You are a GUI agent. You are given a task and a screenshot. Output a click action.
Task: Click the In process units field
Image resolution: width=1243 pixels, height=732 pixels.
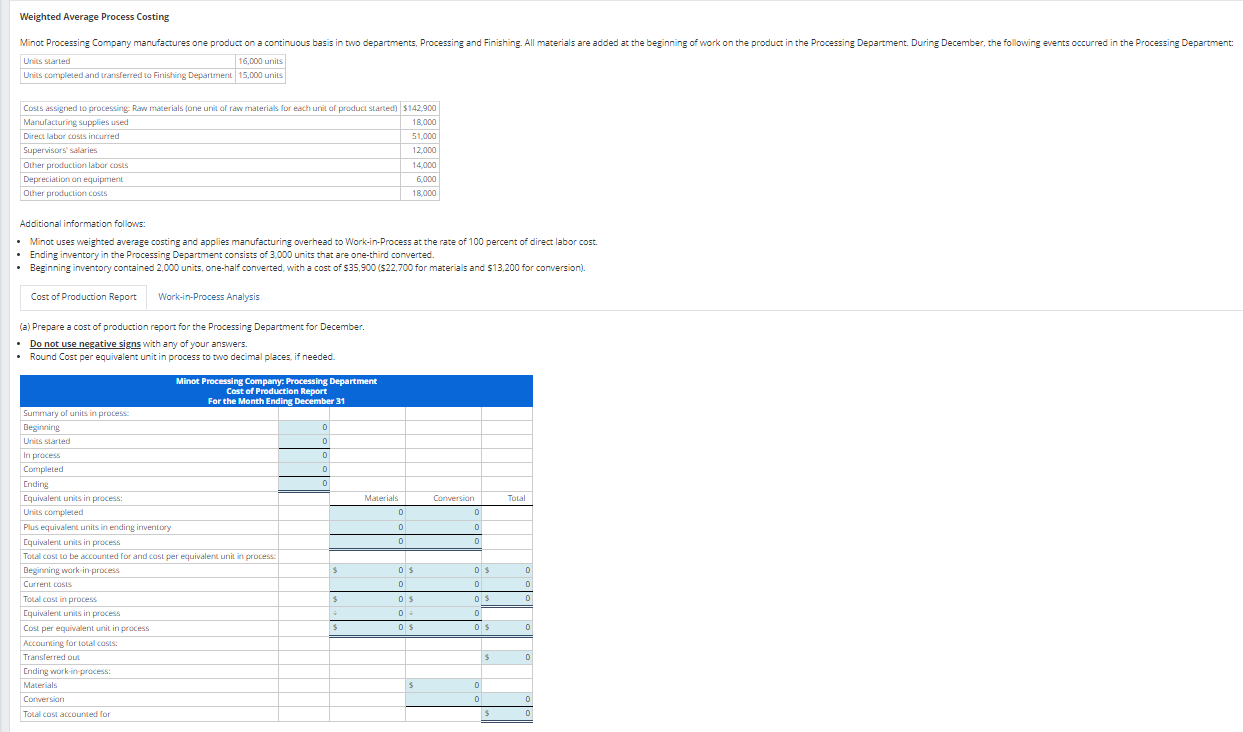click(305, 455)
